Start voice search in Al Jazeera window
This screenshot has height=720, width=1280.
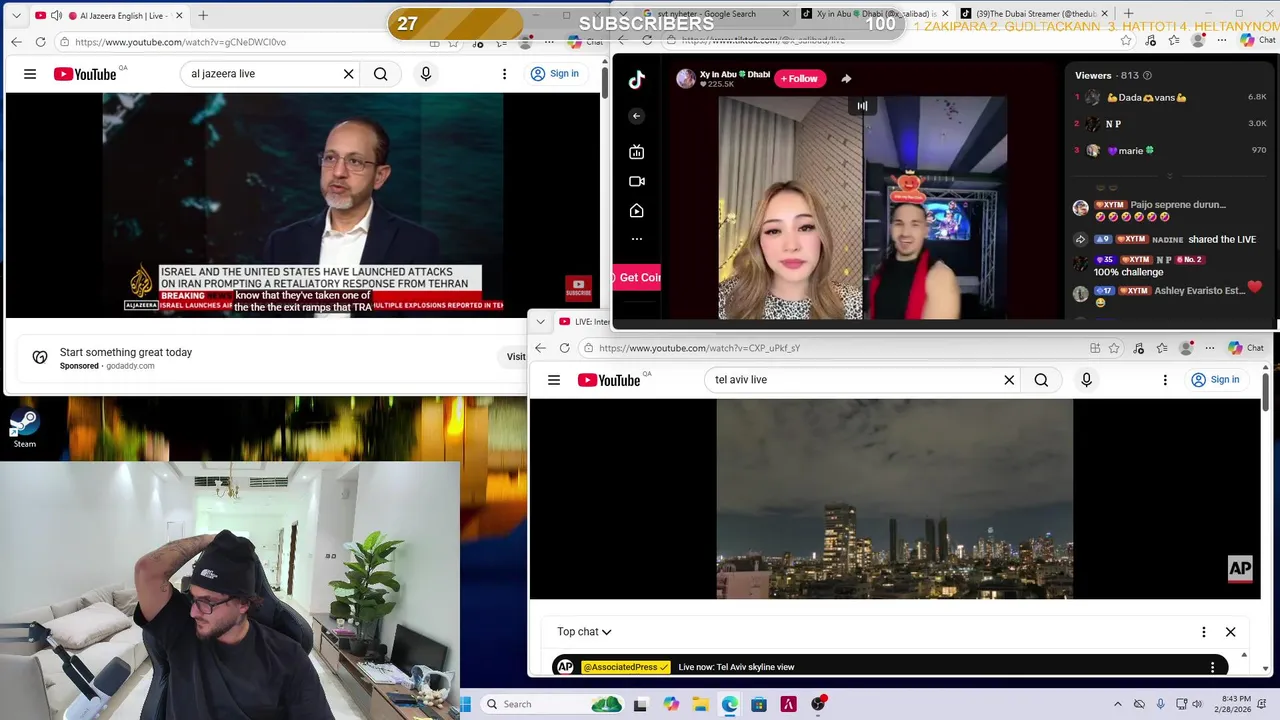426,74
